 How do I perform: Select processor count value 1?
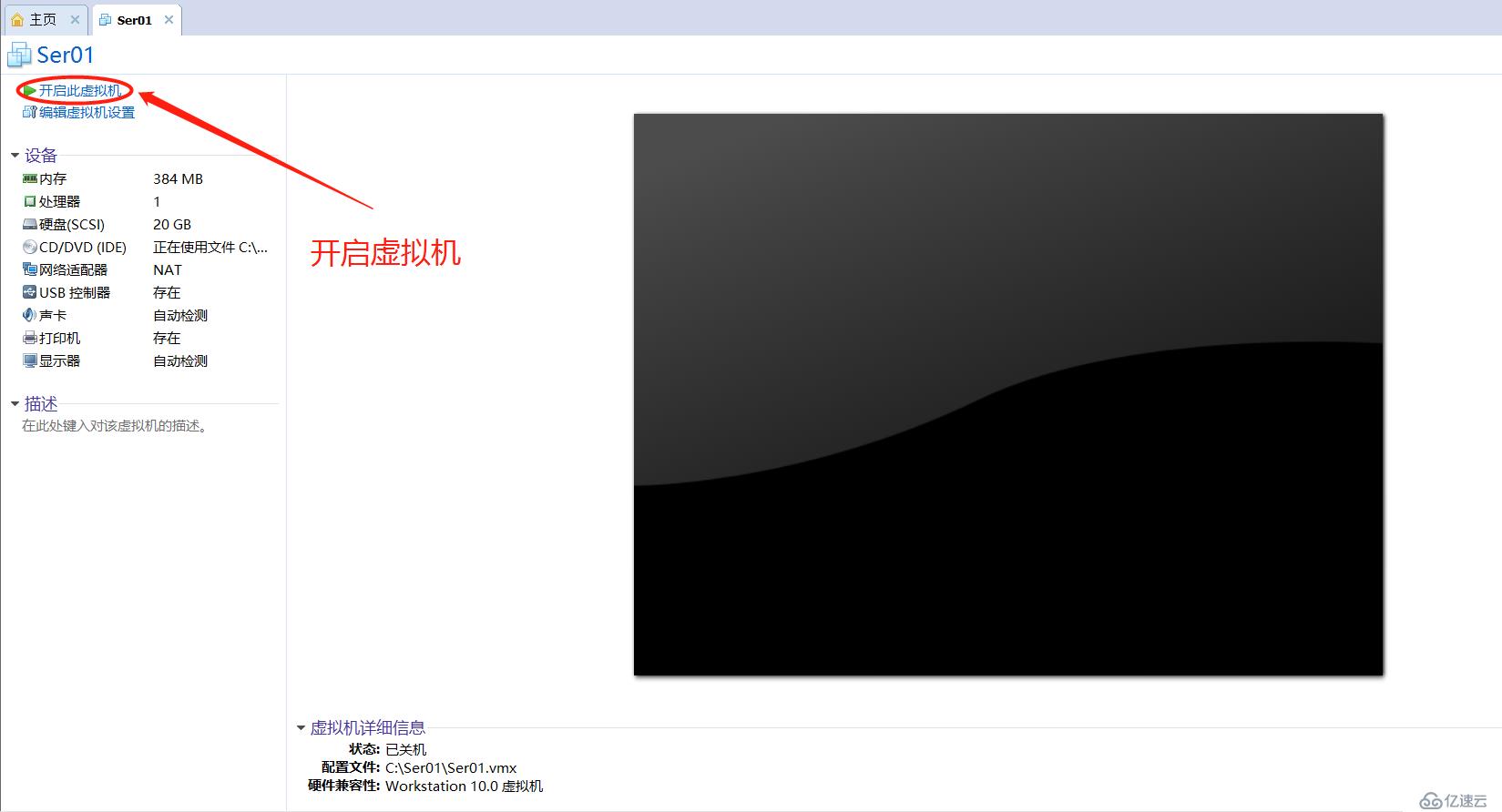(x=157, y=202)
